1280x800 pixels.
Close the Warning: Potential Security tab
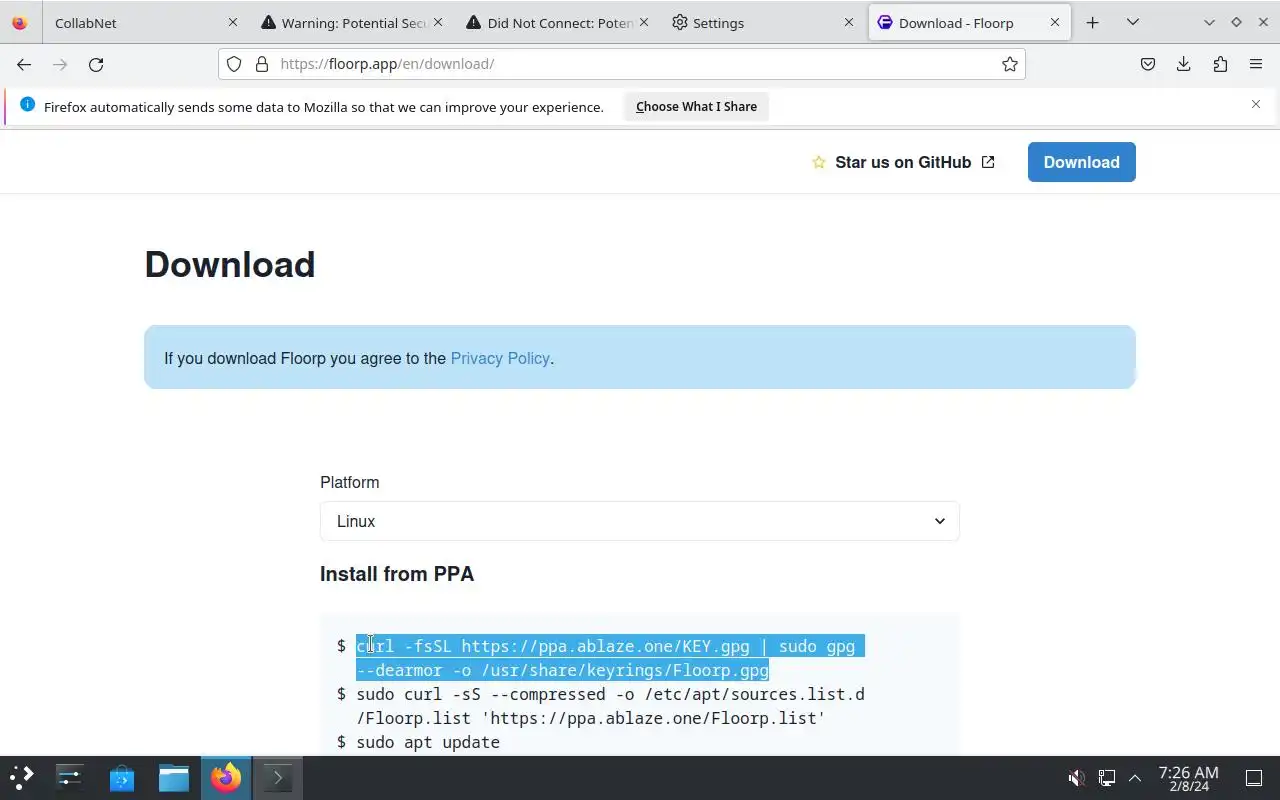pos(438,22)
